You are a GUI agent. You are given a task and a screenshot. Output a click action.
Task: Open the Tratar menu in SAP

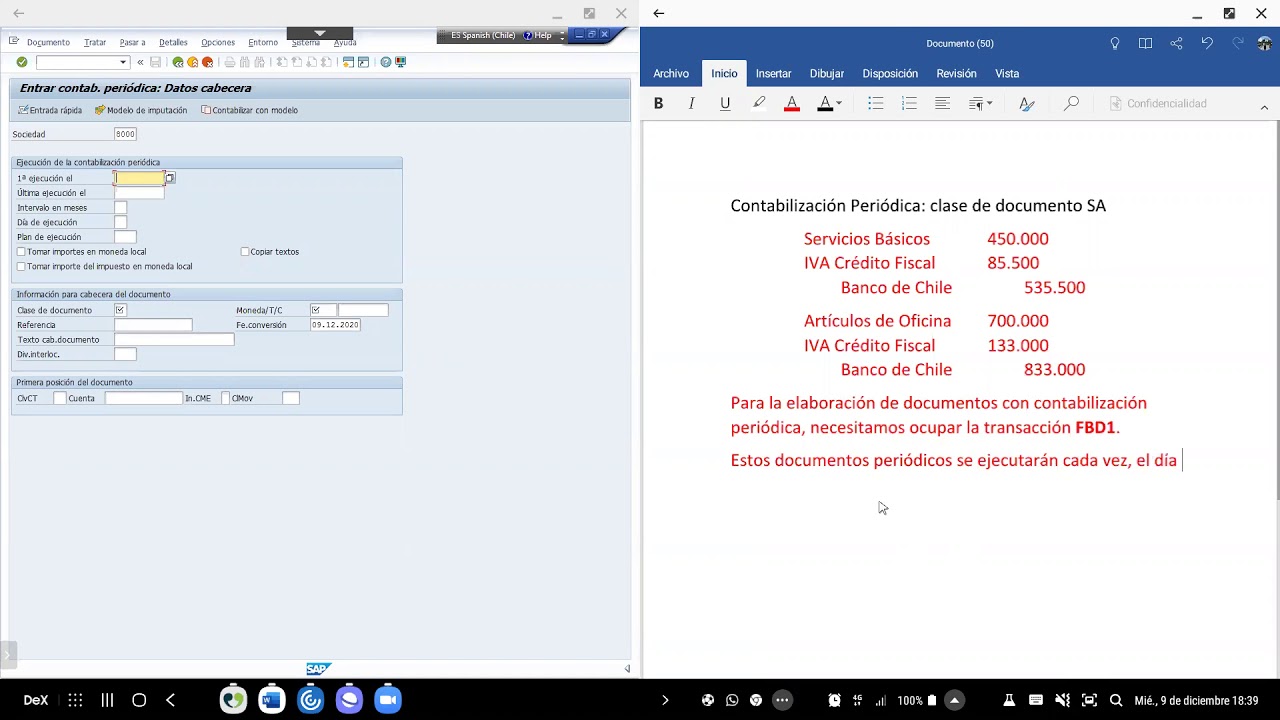coord(95,42)
